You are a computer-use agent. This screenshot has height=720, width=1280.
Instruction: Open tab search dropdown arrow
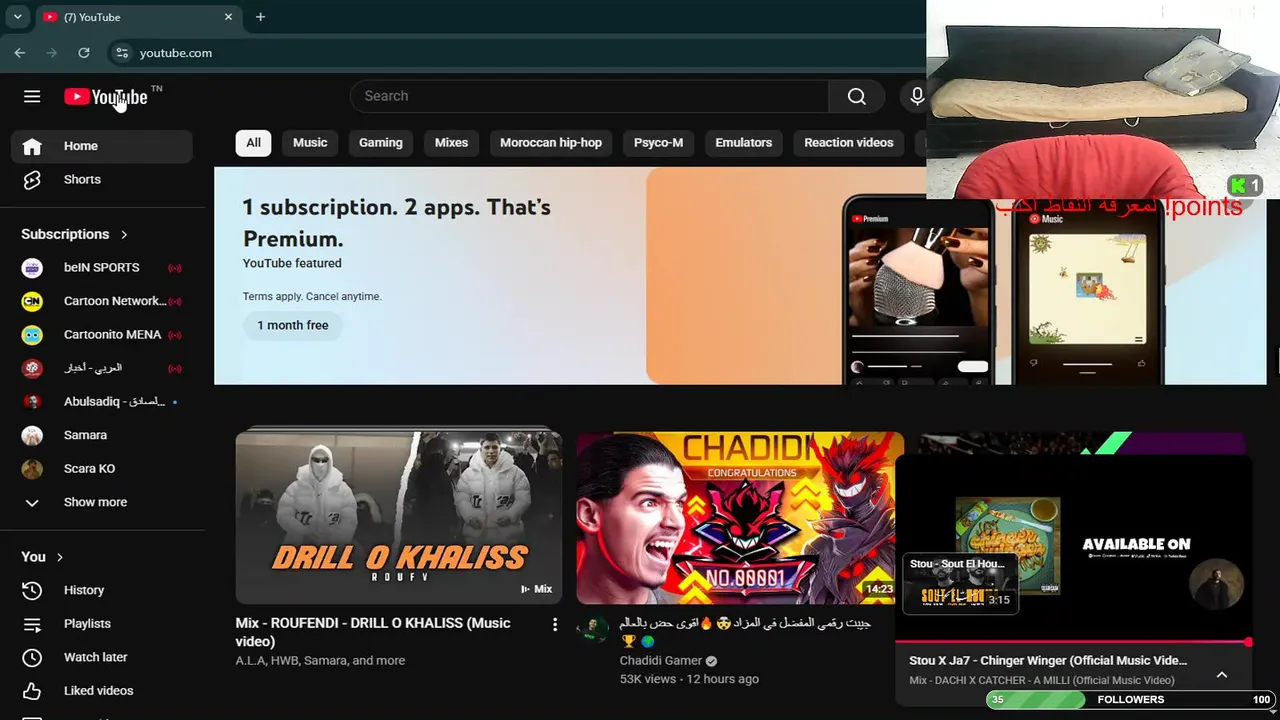click(17, 17)
